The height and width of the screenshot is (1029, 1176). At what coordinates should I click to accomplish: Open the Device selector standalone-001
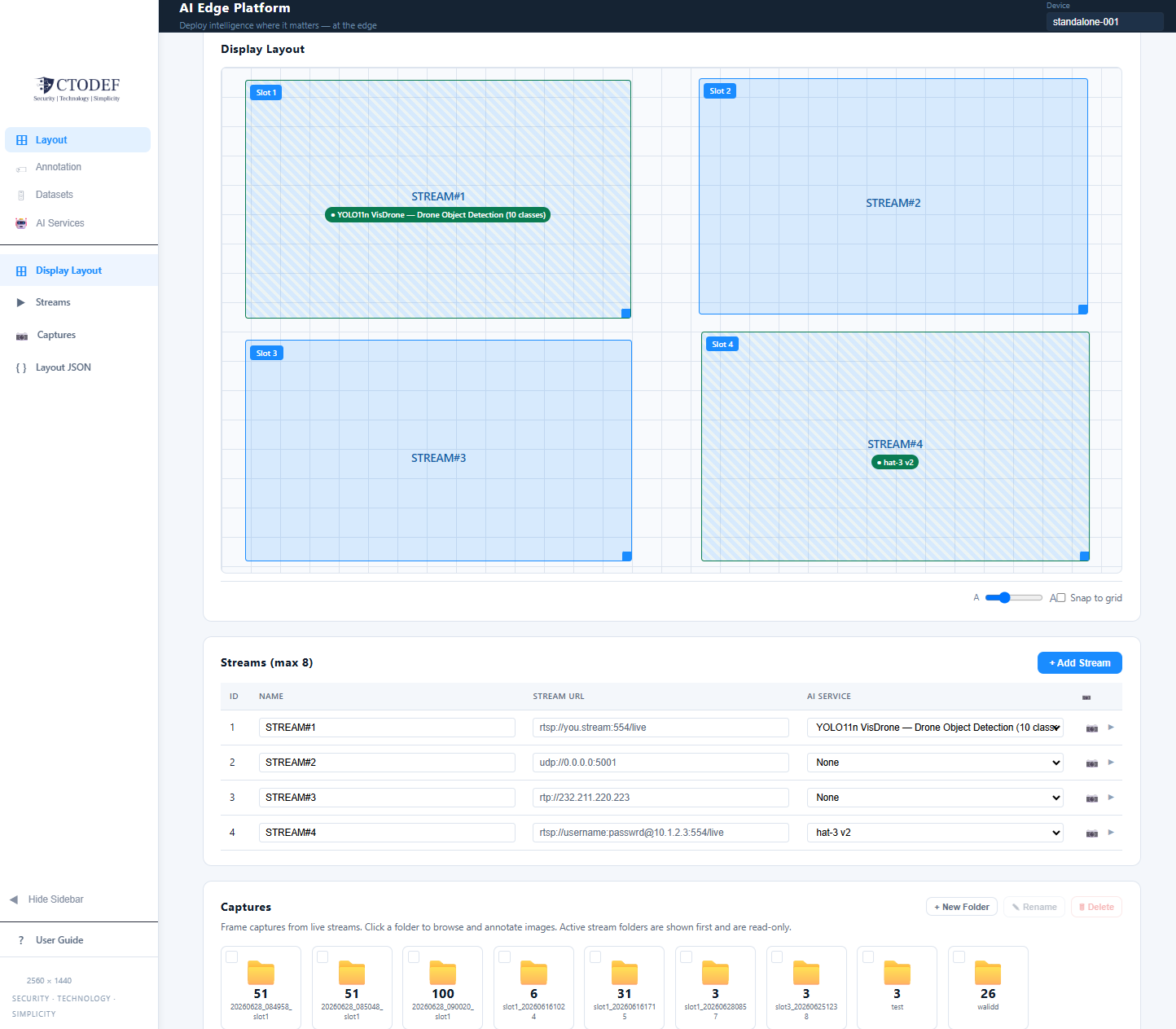point(1105,22)
